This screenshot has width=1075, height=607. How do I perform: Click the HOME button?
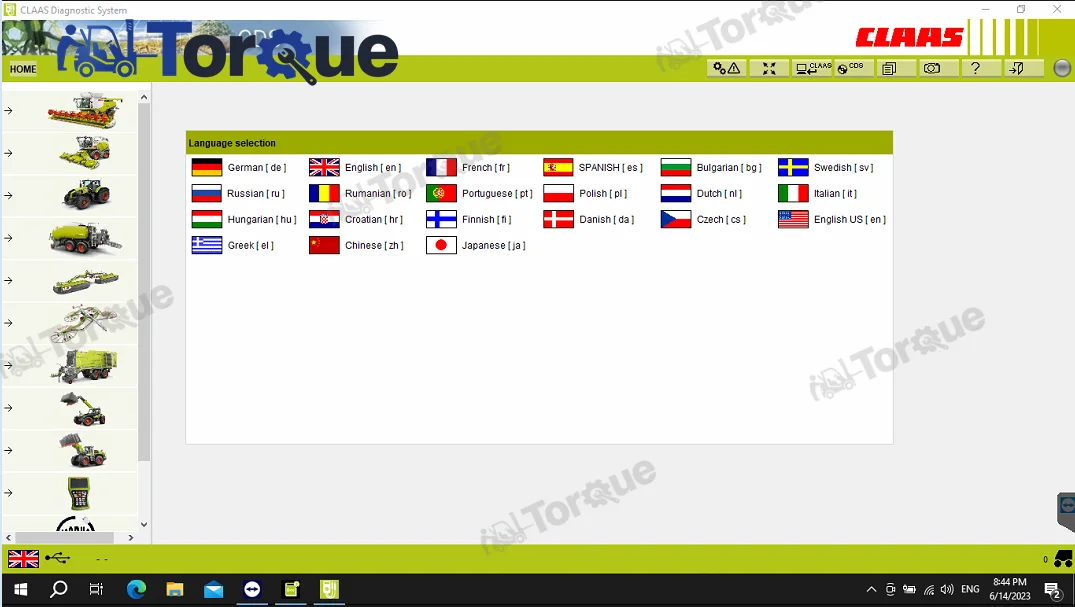[x=23, y=69]
